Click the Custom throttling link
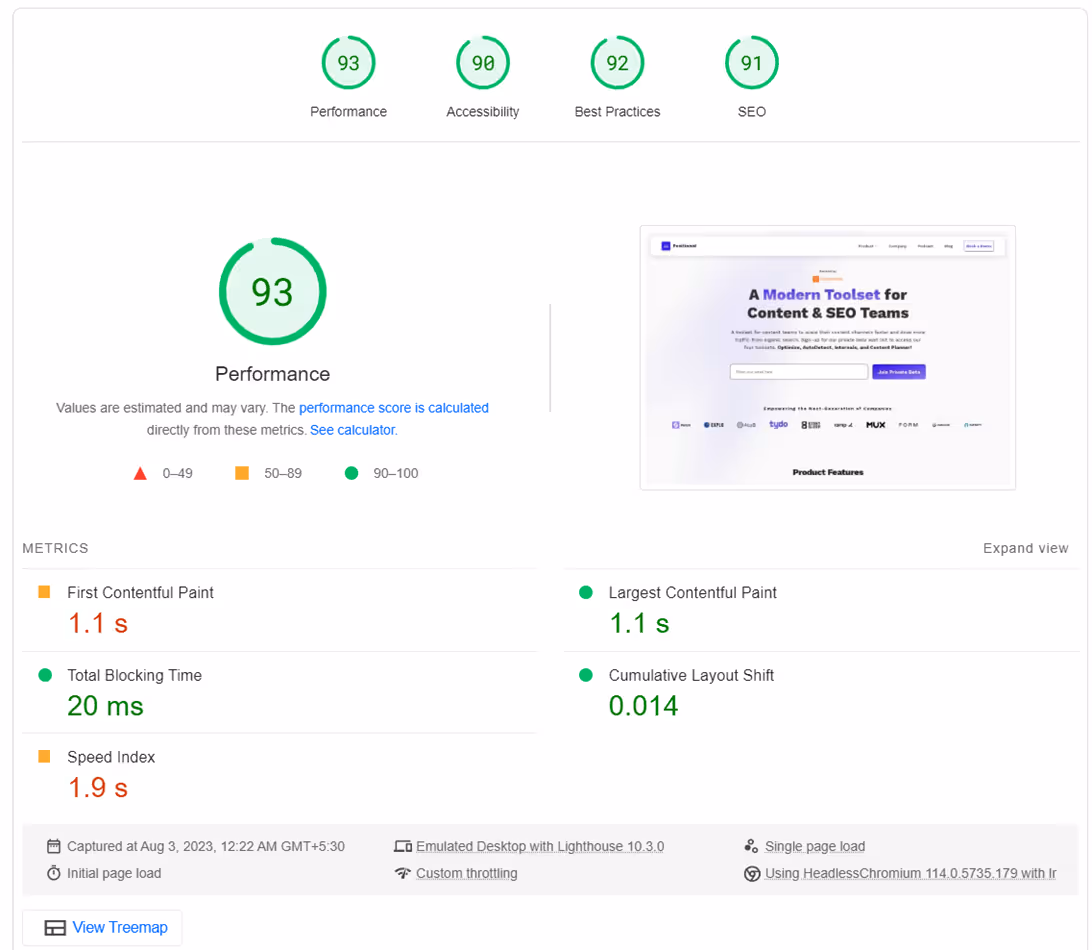The height and width of the screenshot is (950, 1092). pyautogui.click(x=467, y=873)
